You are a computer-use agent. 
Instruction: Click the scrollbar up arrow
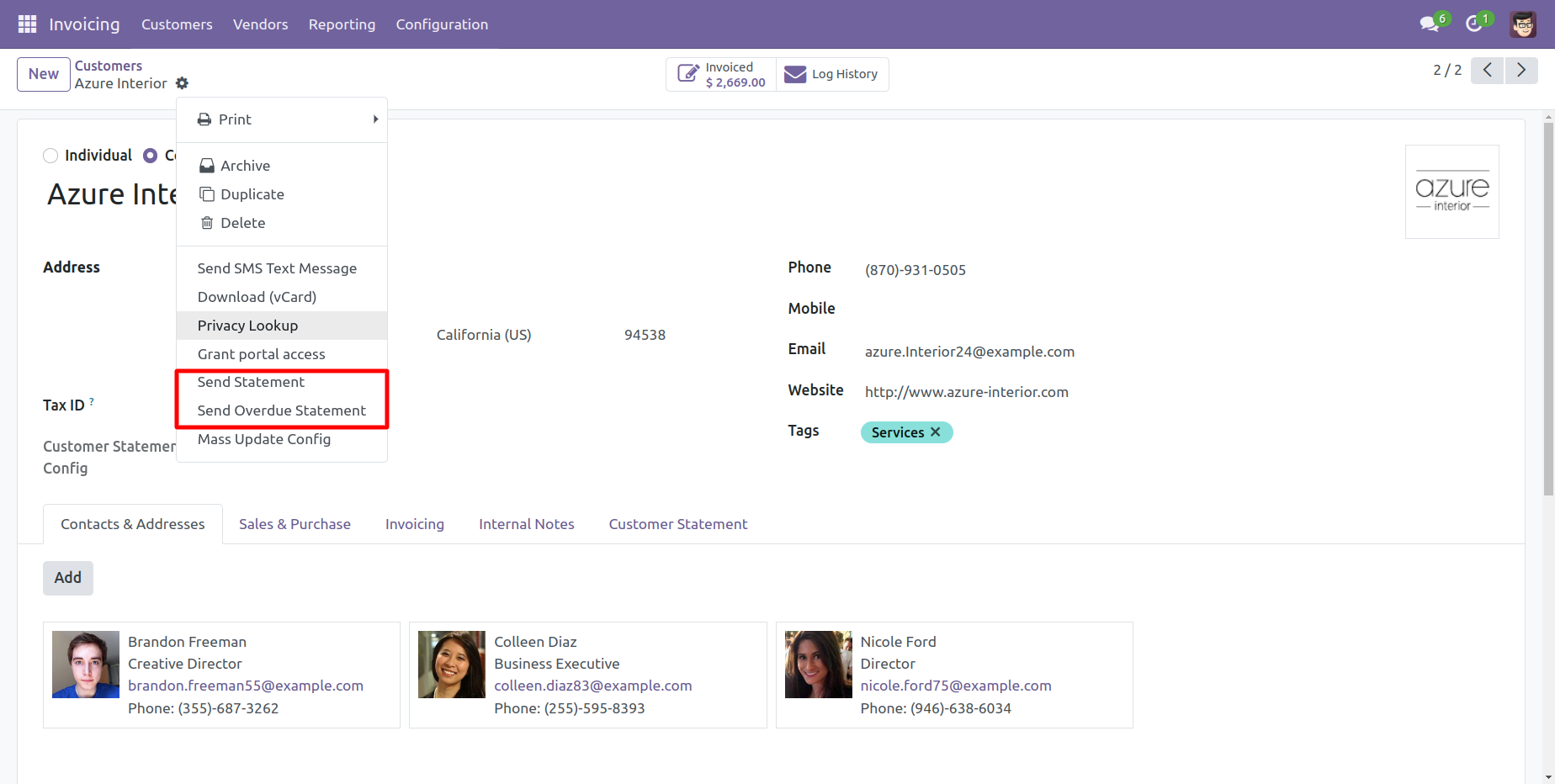pyautogui.click(x=1548, y=118)
